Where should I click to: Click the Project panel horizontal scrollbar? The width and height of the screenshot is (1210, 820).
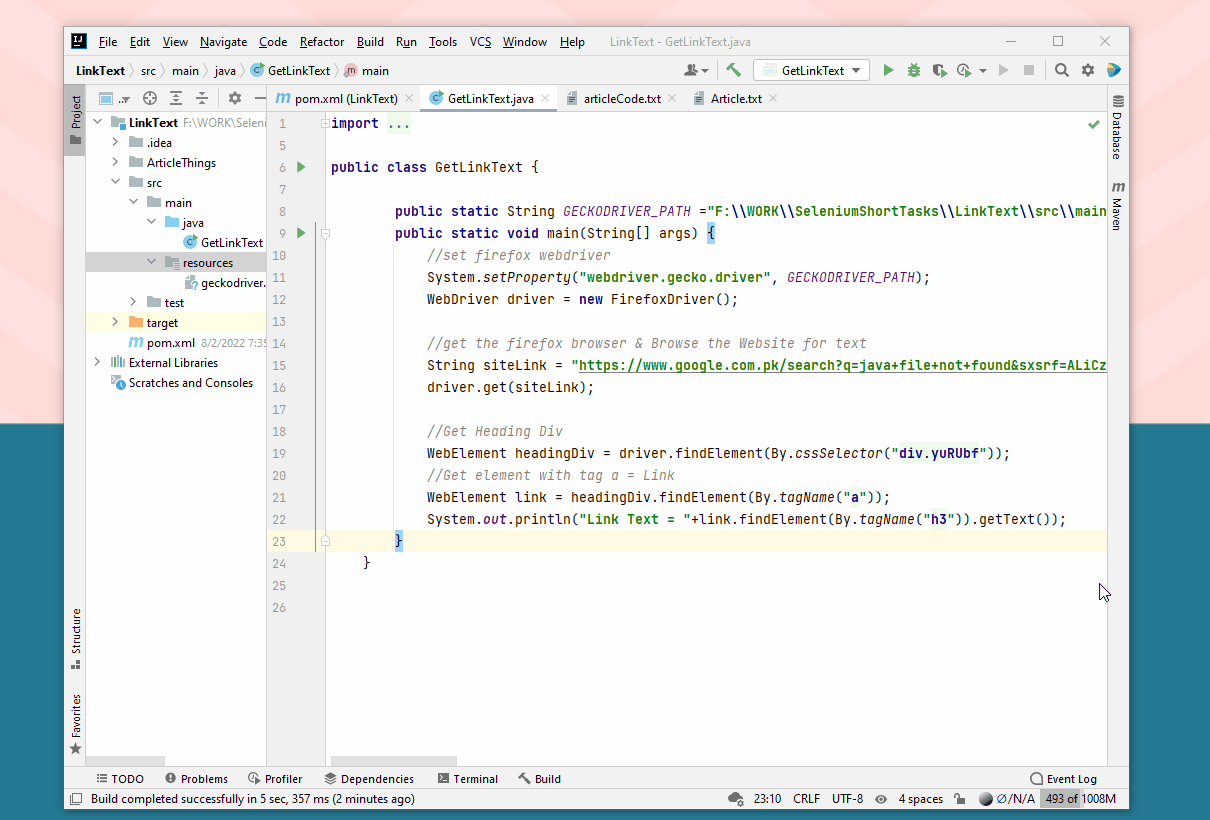coord(125,761)
